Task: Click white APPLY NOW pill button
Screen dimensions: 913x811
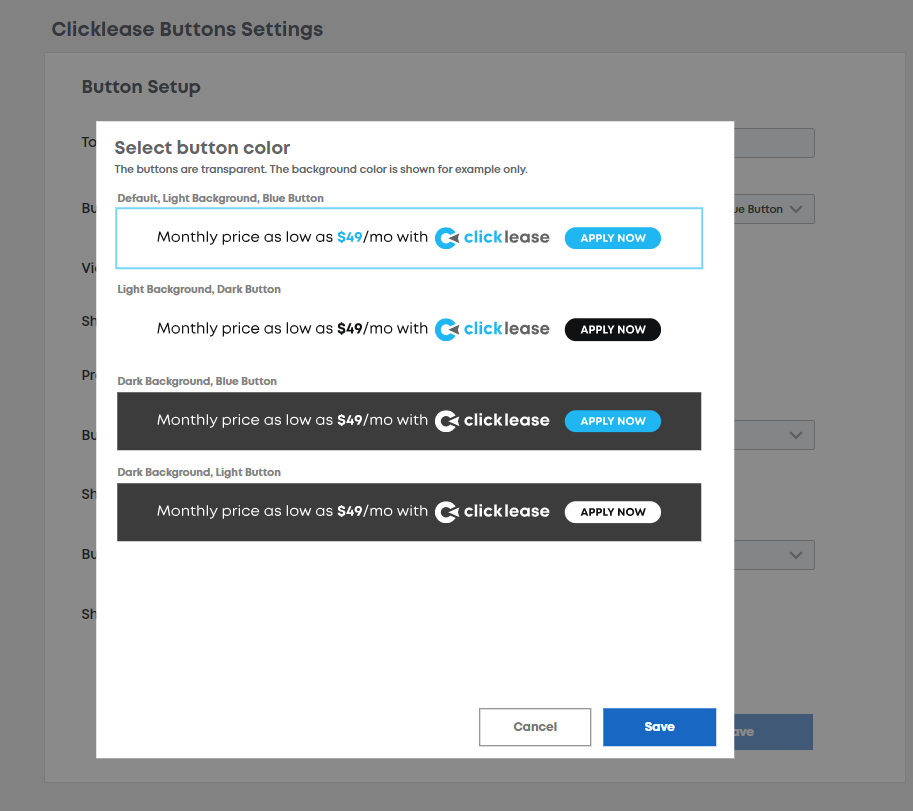Action: (x=613, y=512)
